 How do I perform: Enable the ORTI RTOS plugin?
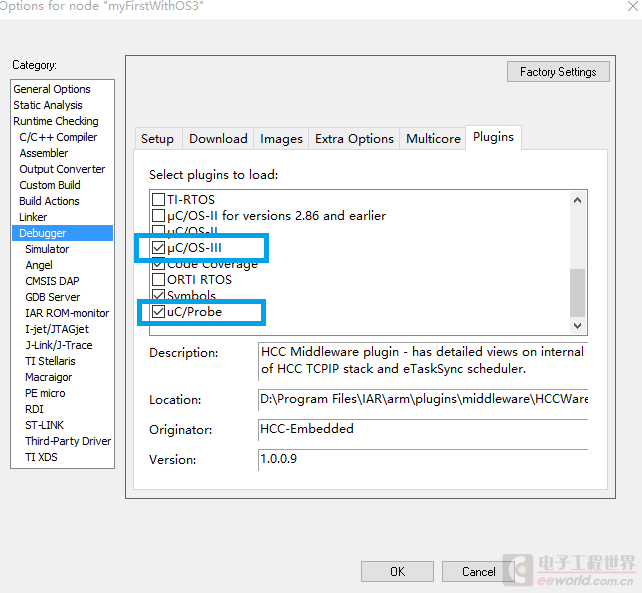pyautogui.click(x=158, y=279)
